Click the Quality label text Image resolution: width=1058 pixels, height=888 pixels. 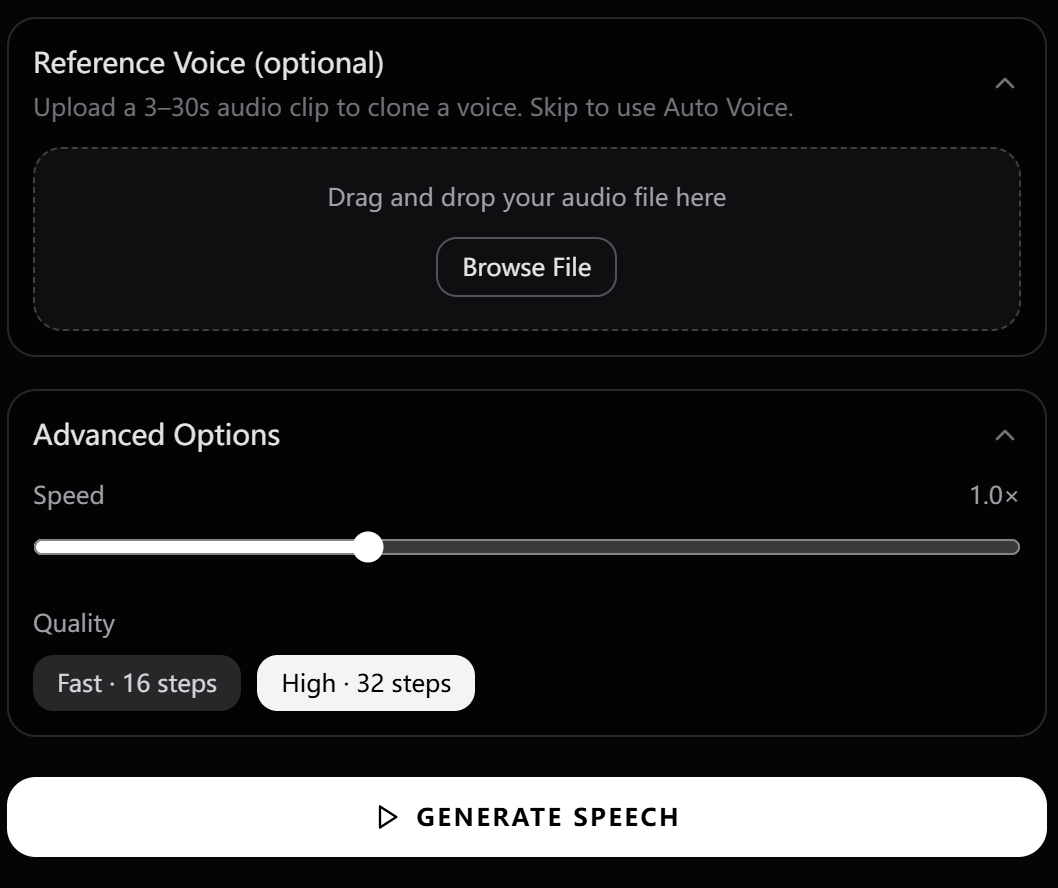[x=75, y=623]
